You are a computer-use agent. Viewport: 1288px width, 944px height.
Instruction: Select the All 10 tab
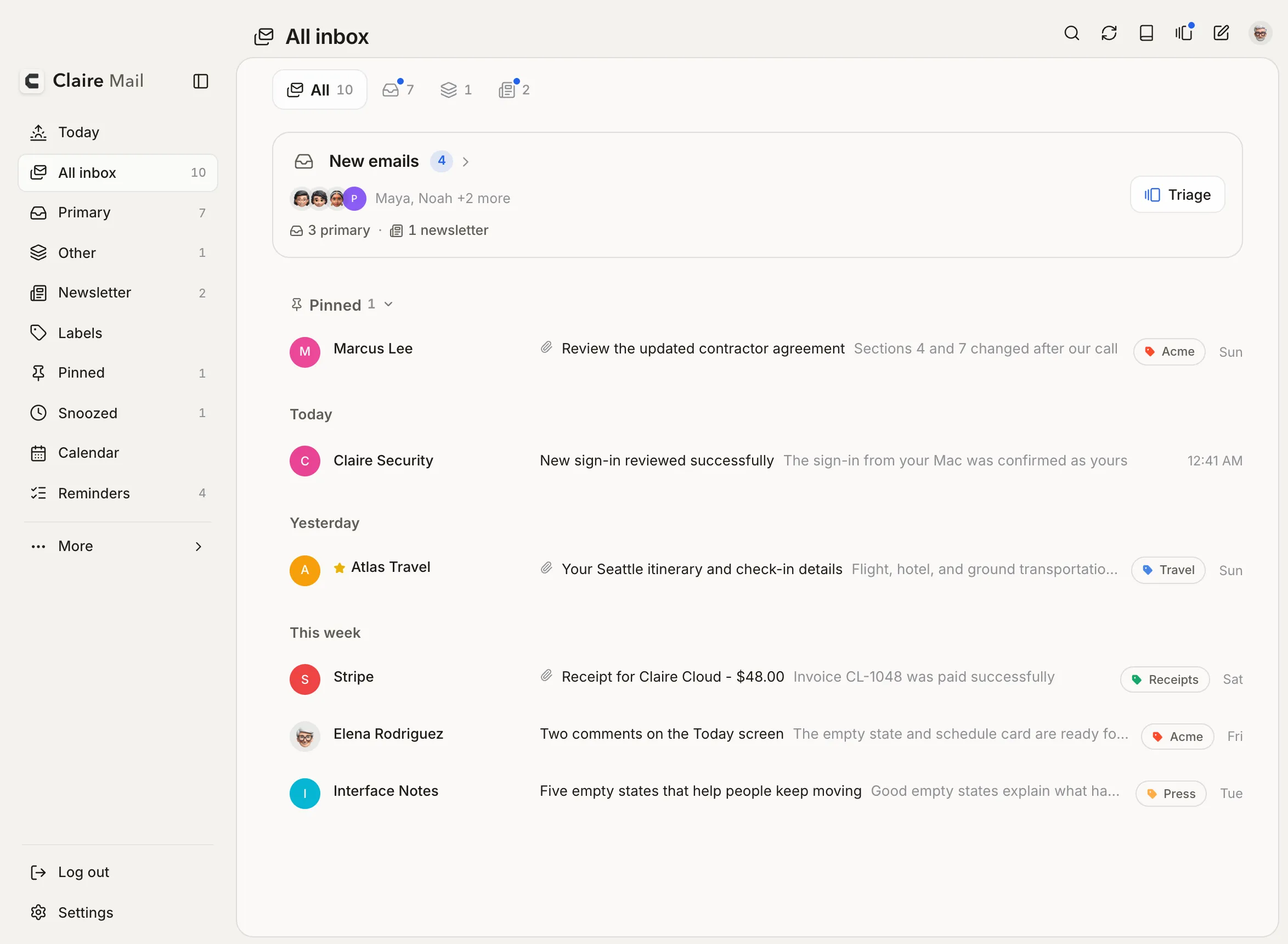320,89
